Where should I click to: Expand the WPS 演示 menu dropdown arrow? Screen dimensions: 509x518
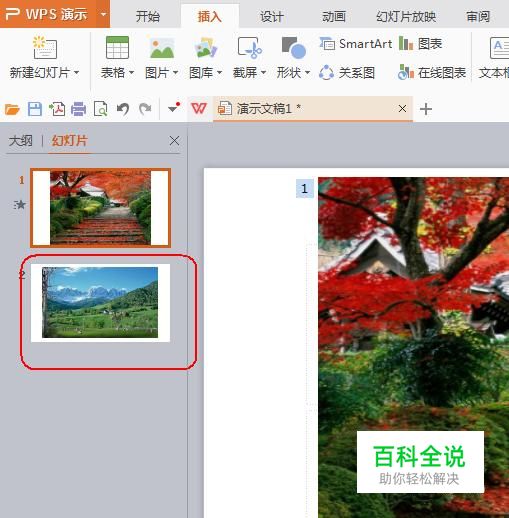[103, 14]
